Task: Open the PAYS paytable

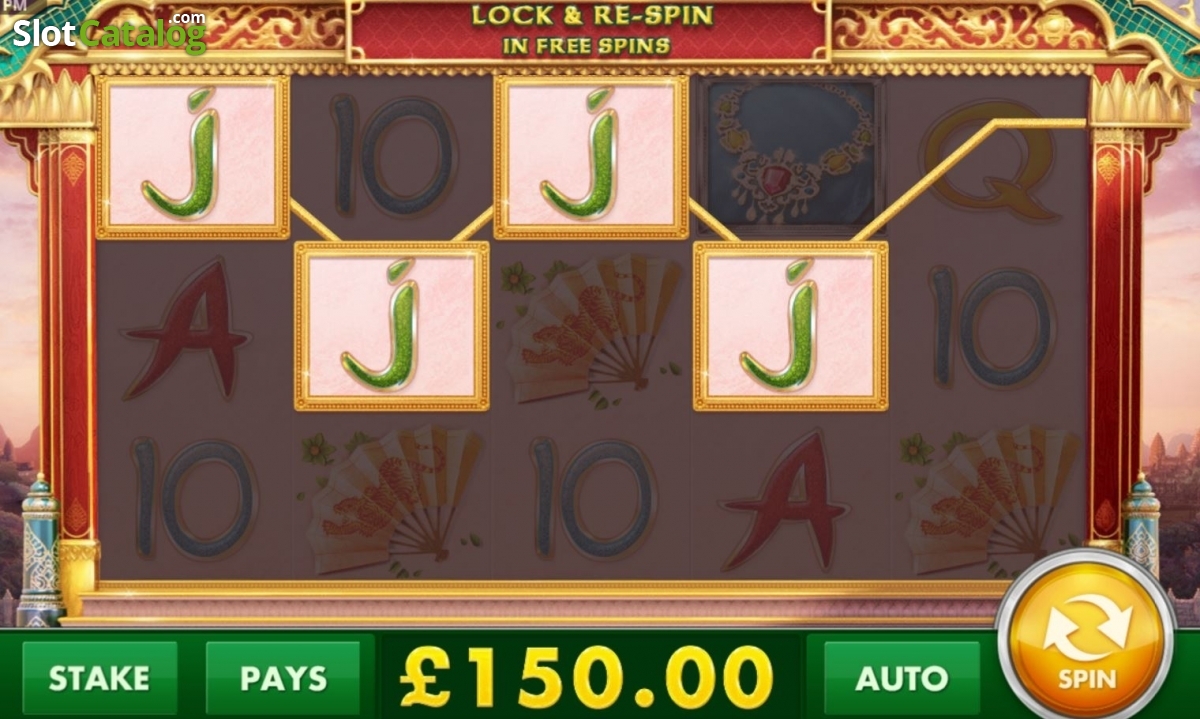Action: (283, 678)
